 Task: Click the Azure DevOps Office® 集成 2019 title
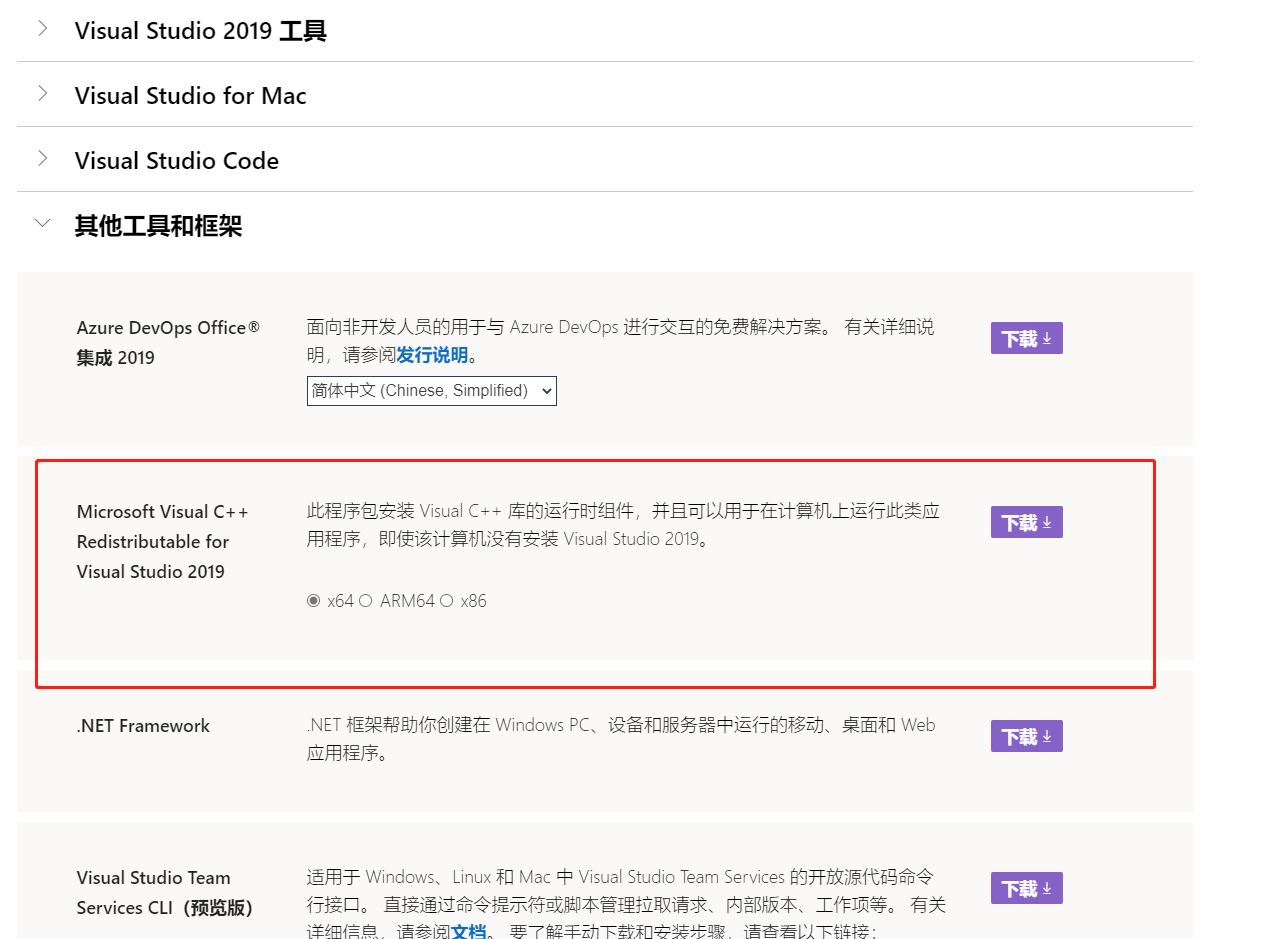point(168,343)
